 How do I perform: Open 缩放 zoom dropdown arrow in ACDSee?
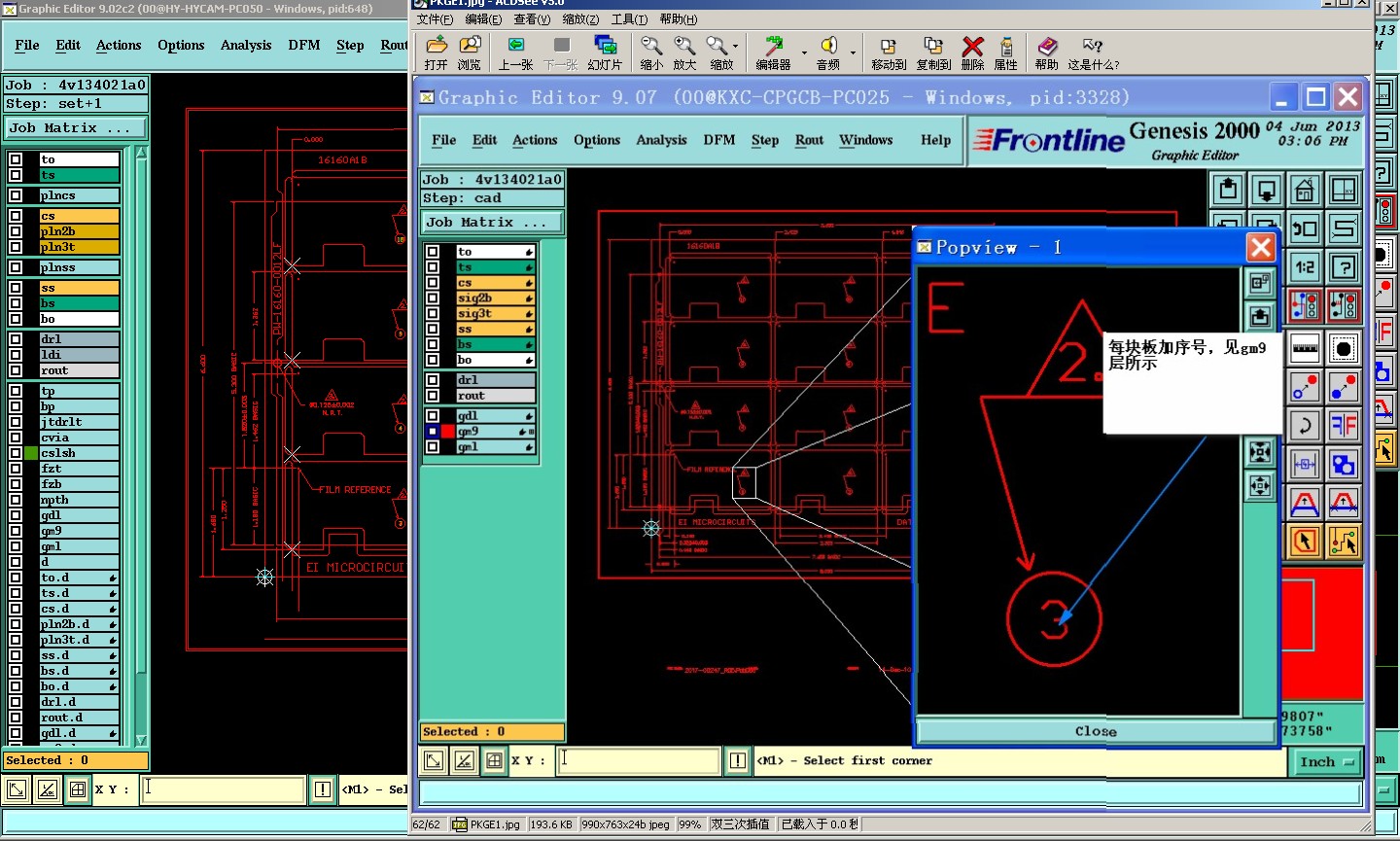735,46
